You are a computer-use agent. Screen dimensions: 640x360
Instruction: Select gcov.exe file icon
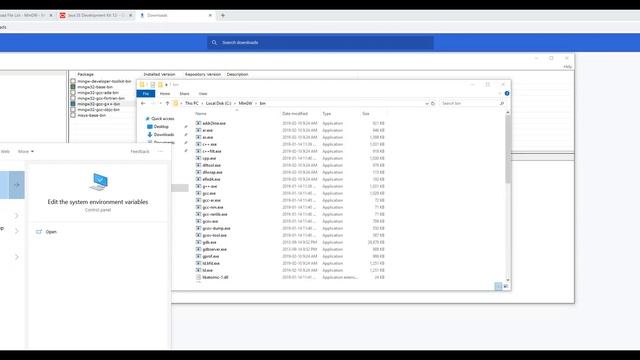coord(198,221)
